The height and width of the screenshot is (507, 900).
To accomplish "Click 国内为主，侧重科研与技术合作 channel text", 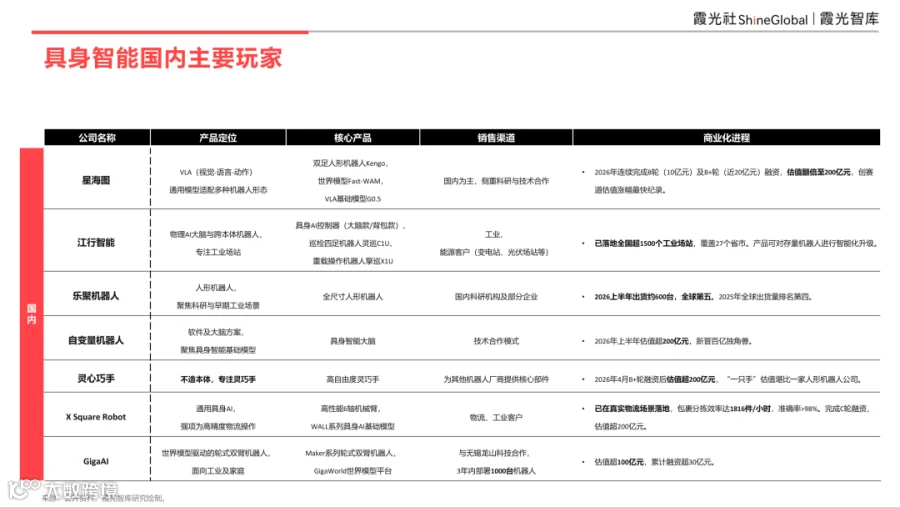I will pyautogui.click(x=496, y=181).
